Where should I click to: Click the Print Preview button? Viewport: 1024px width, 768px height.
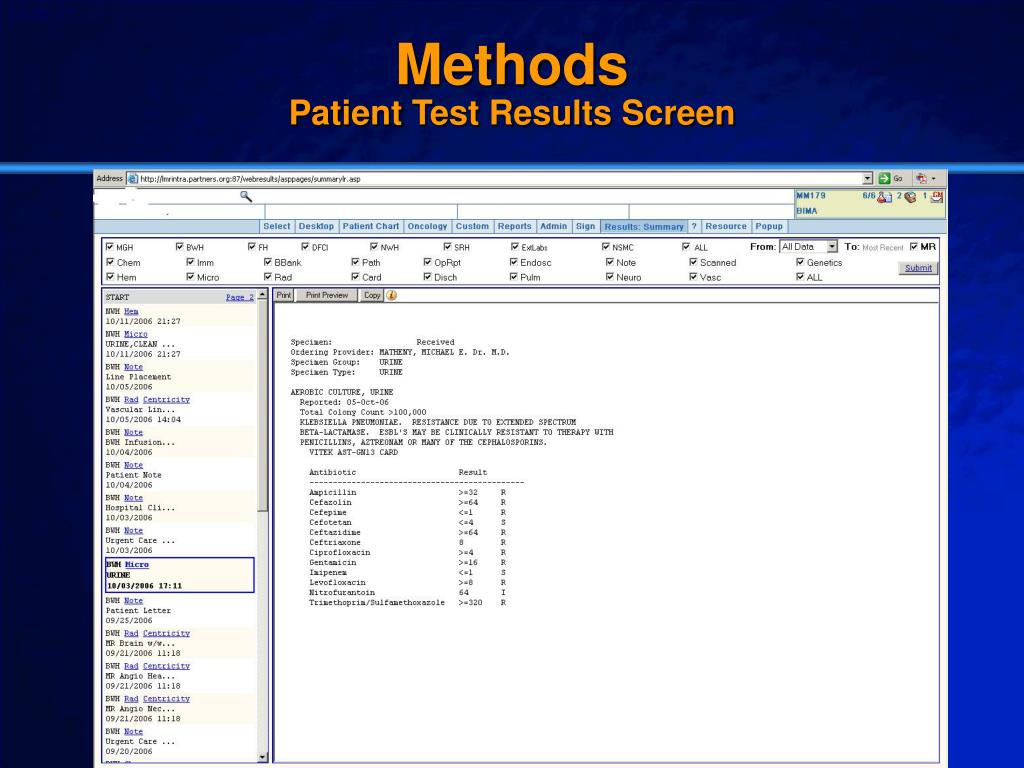(327, 295)
